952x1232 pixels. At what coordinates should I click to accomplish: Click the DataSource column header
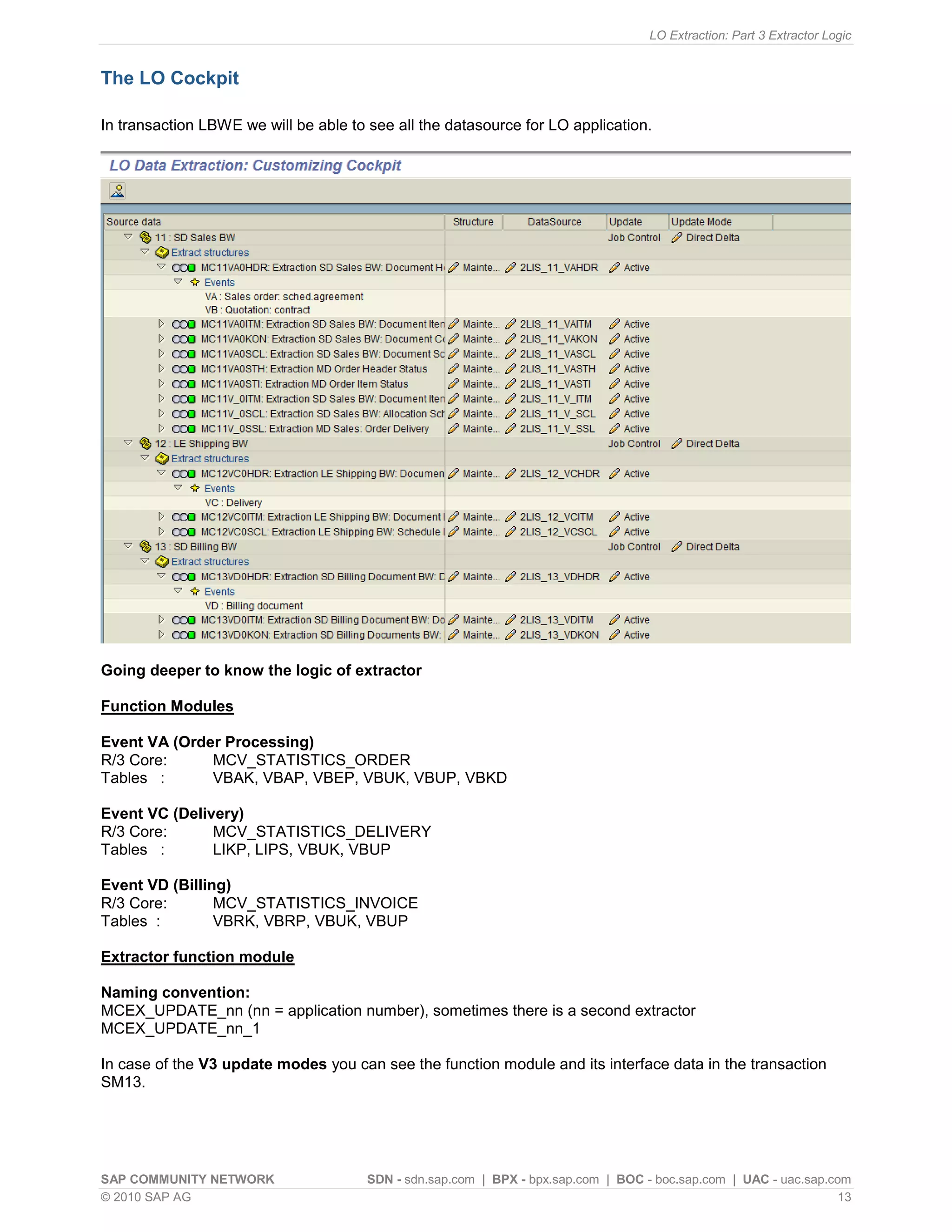[554, 222]
